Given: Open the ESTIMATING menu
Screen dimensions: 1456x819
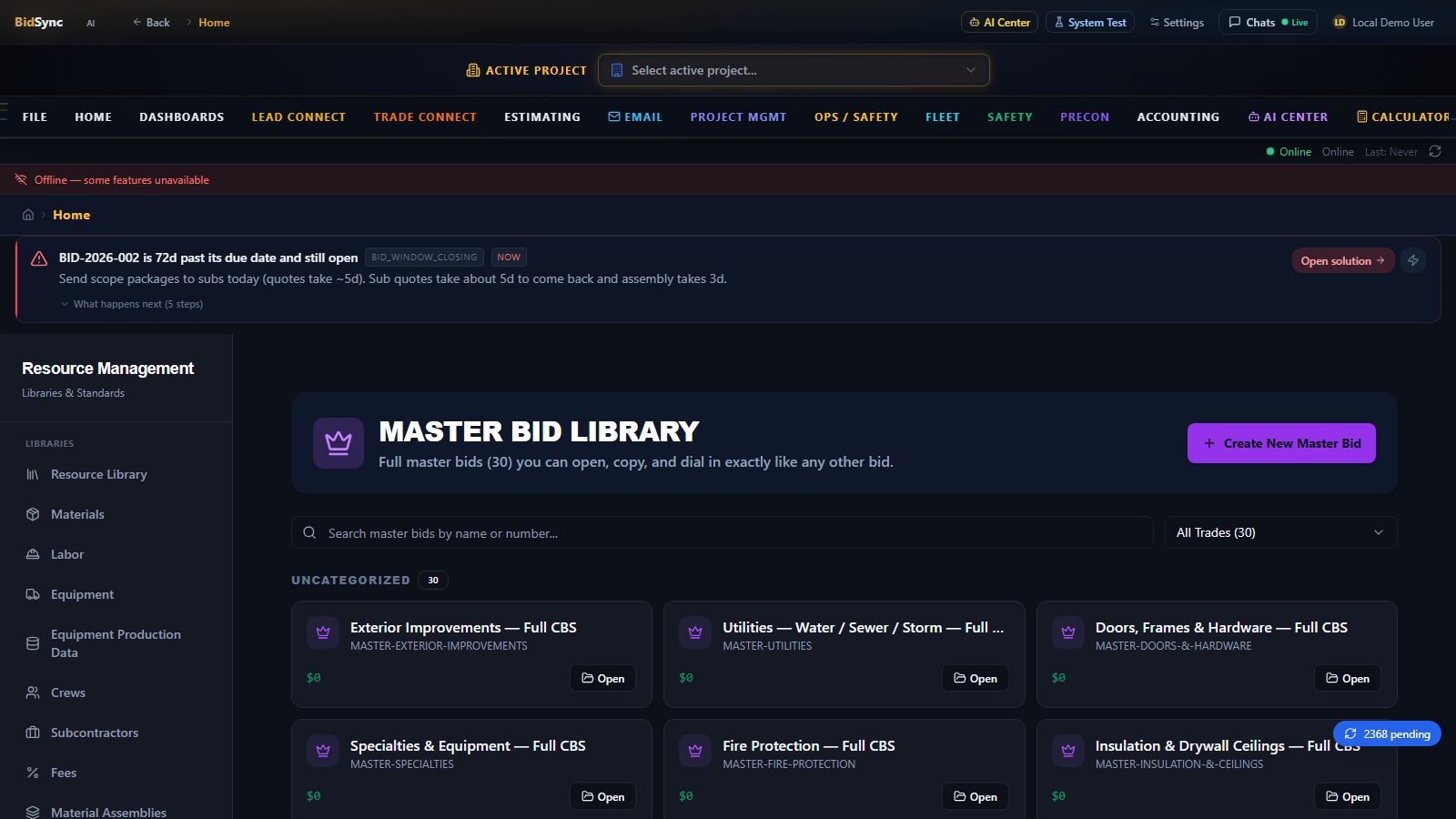Looking at the screenshot, I should coord(542,116).
